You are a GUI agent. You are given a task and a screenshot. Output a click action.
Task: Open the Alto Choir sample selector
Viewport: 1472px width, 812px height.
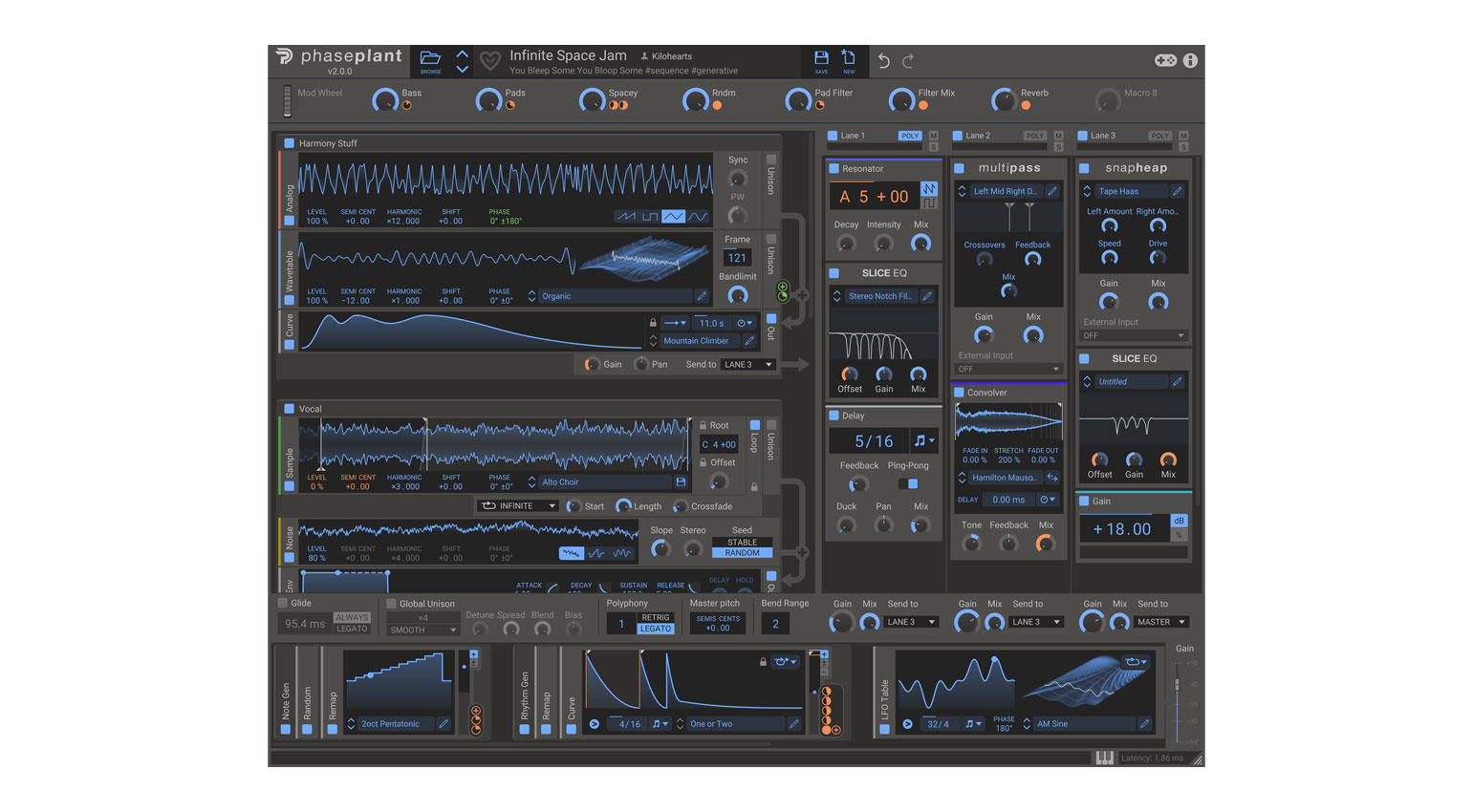[604, 482]
